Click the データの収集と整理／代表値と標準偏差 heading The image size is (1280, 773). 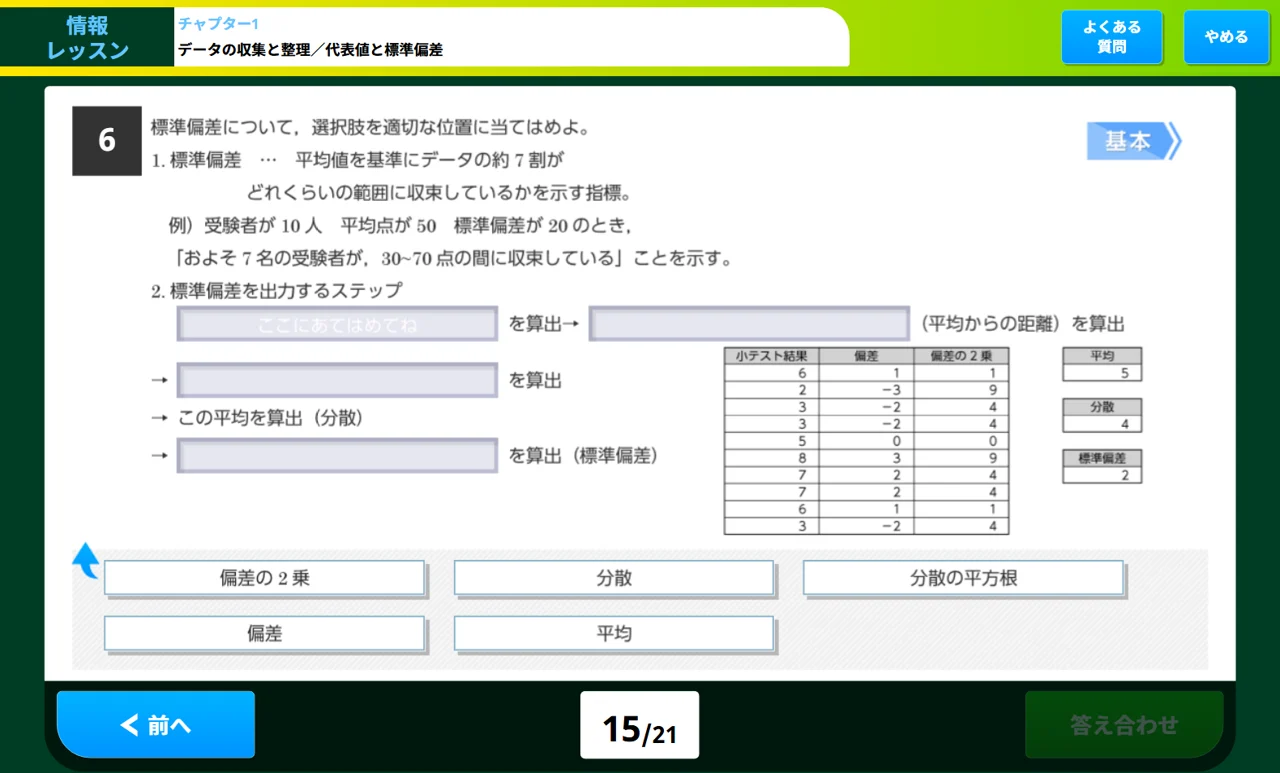click(310, 49)
